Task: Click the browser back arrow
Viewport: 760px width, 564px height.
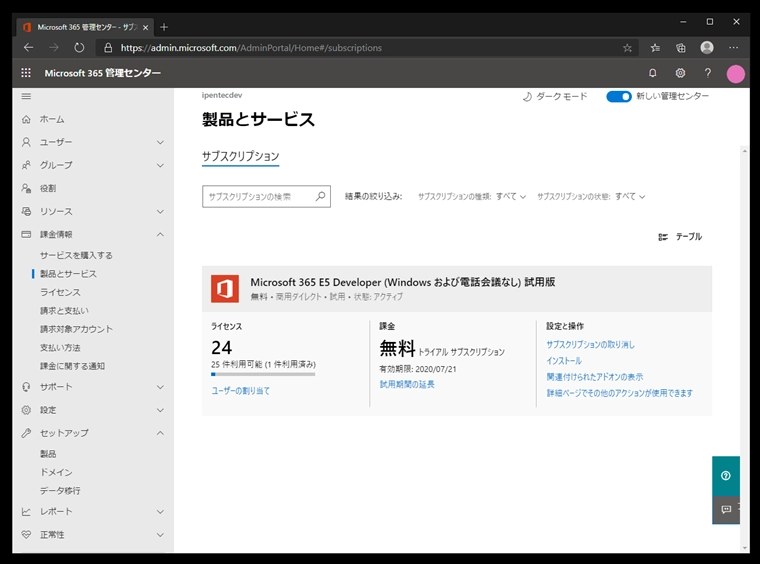Action: click(29, 47)
